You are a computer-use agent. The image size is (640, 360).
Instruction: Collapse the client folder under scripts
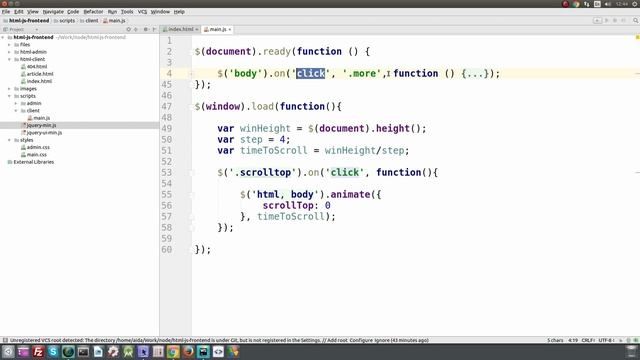coord(16,111)
